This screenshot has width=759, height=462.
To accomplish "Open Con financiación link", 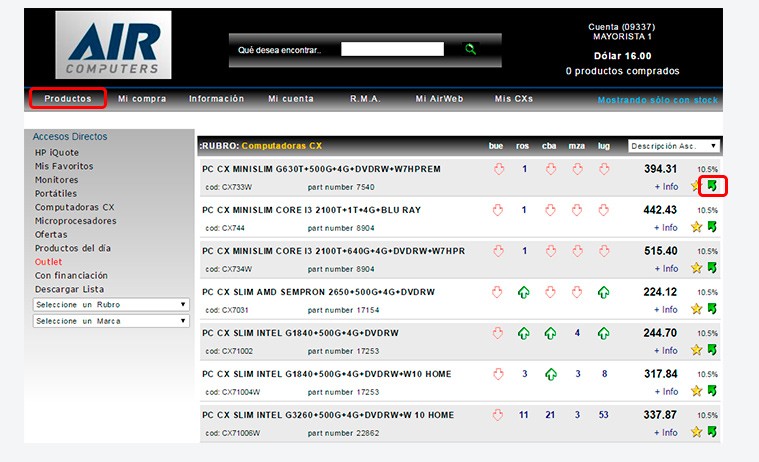I will point(71,275).
